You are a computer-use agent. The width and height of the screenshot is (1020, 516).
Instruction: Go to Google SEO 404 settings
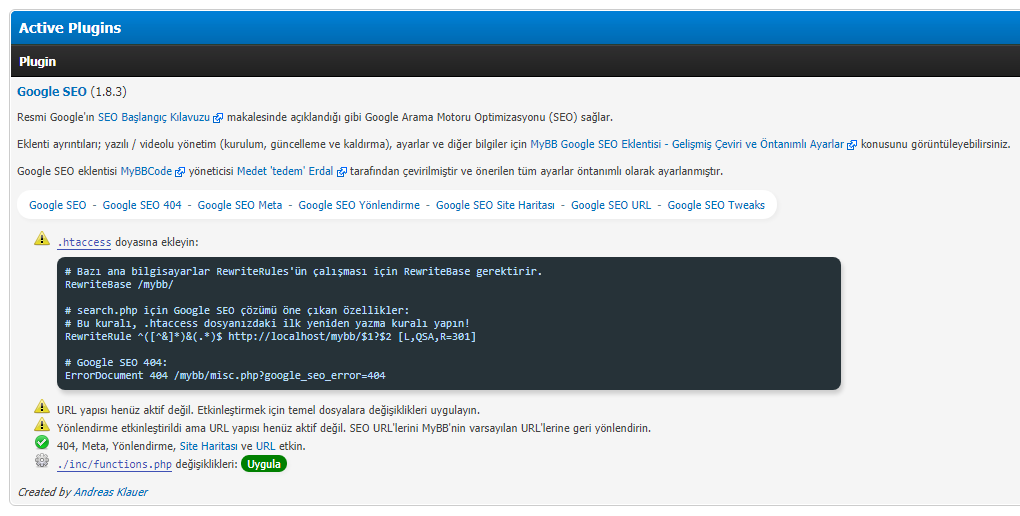point(142,205)
